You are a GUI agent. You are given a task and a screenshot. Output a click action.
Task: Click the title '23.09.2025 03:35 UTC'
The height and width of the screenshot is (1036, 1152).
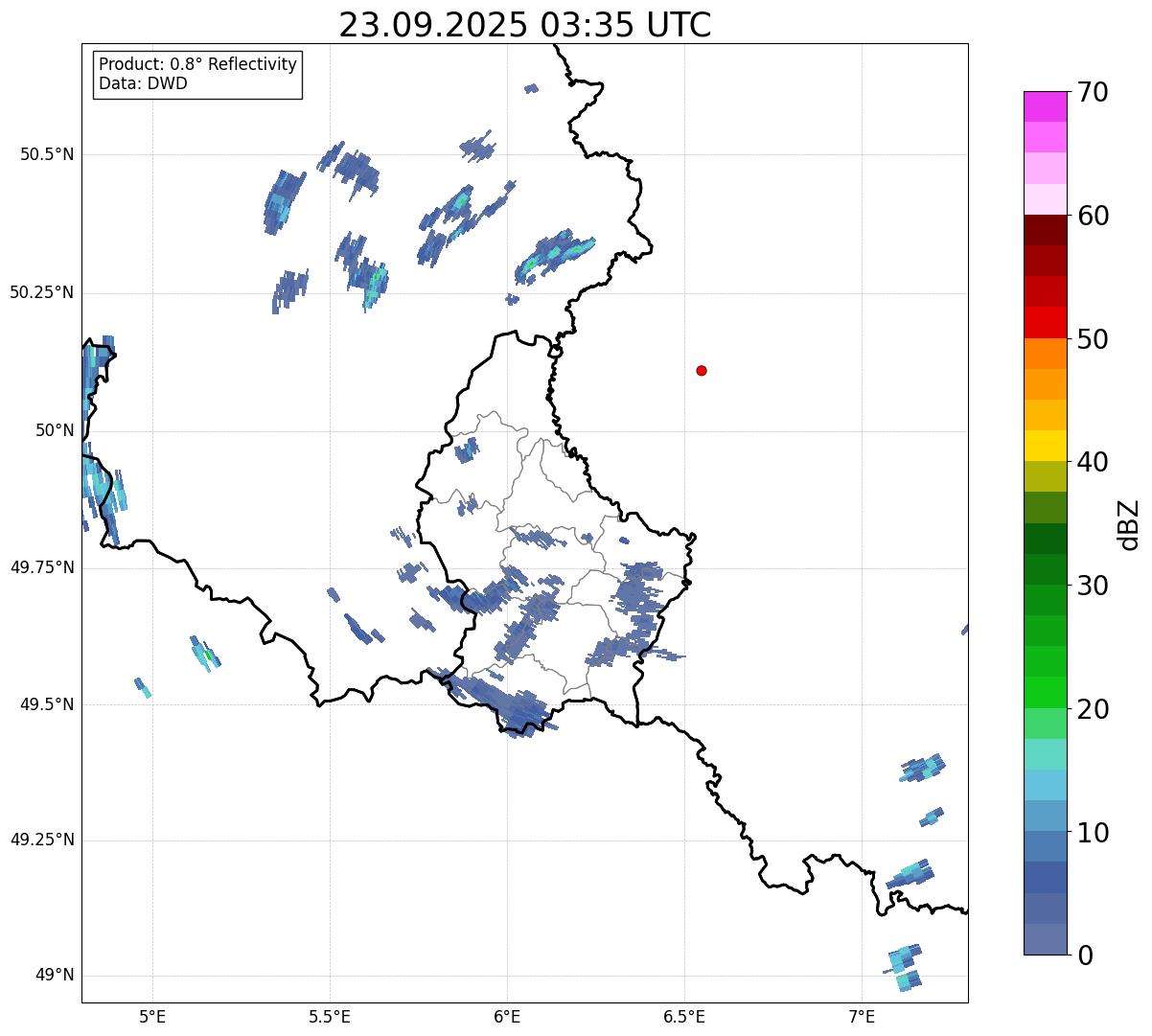click(525, 25)
